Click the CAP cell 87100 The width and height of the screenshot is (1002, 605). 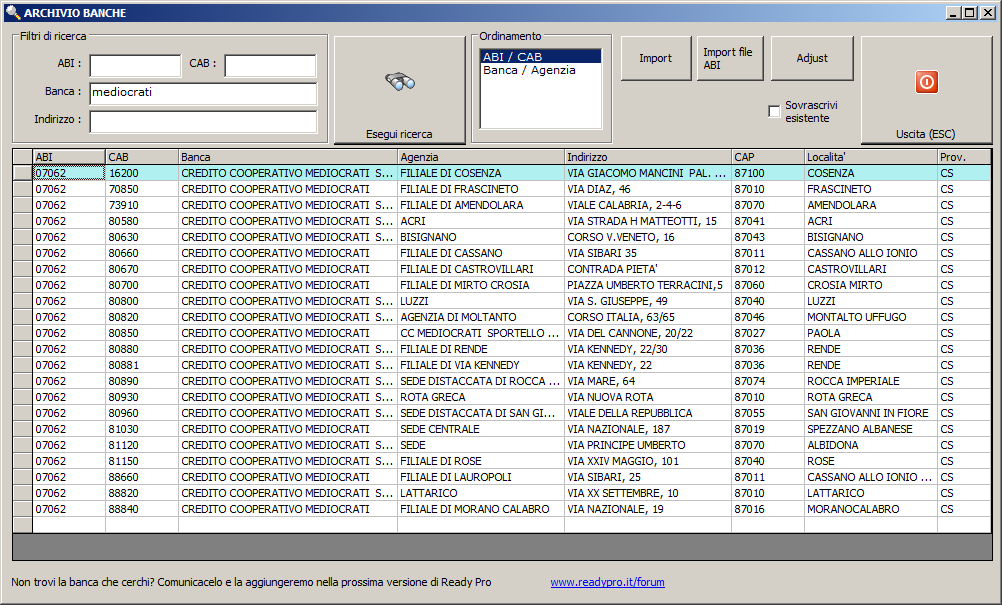767,173
